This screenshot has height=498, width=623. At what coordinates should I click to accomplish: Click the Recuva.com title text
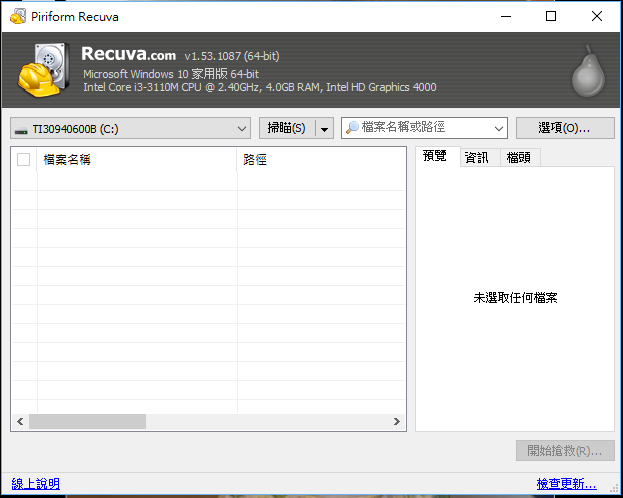(x=128, y=54)
